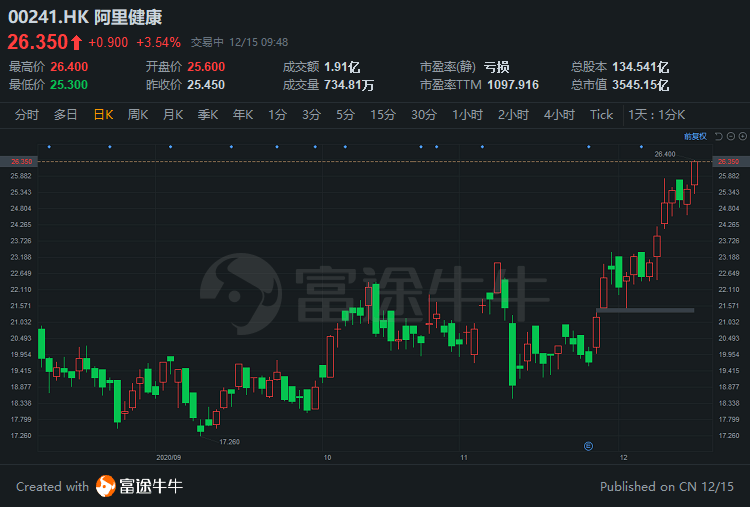Click the 2020/09 date axis label
750x507 pixels.
[168, 458]
